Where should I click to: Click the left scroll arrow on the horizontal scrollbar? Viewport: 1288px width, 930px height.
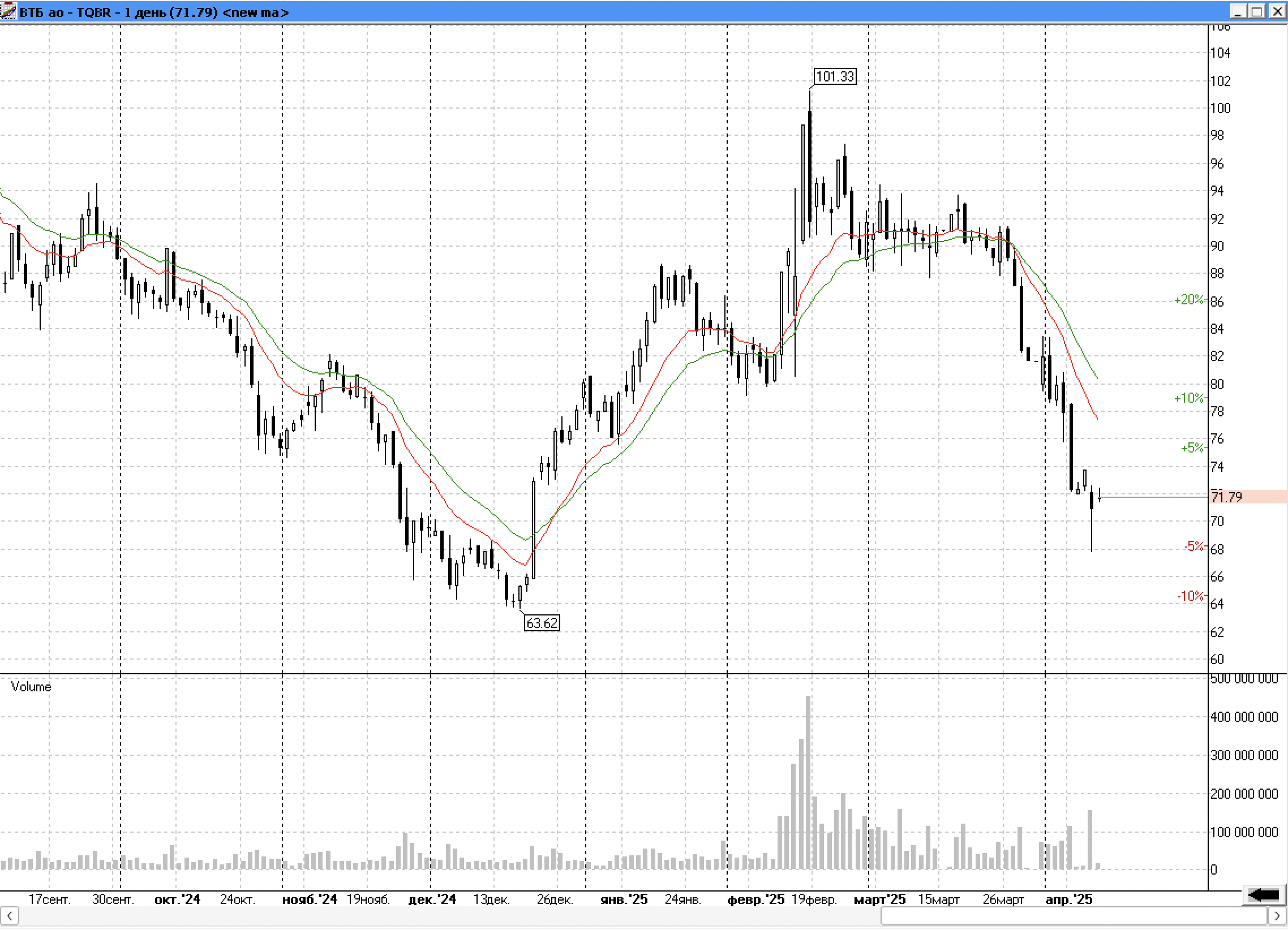click(x=9, y=916)
